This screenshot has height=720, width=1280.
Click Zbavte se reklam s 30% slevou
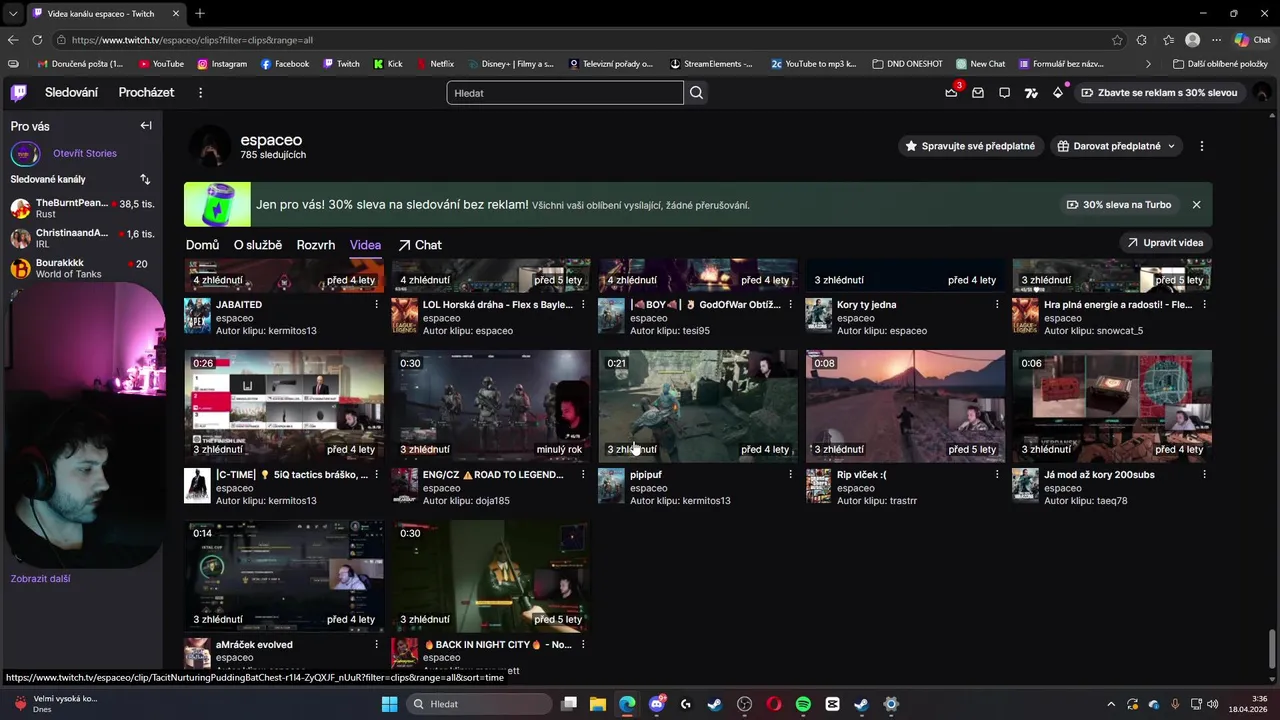coord(1160,93)
